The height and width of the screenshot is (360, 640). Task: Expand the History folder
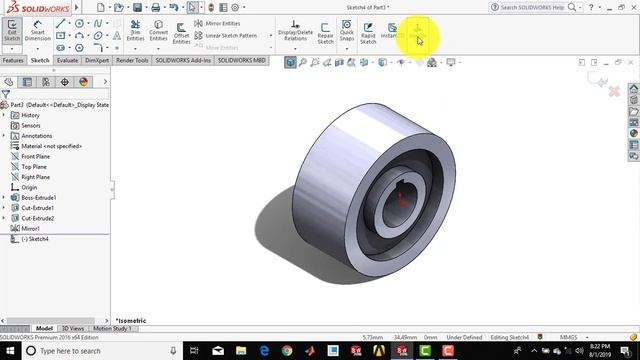[x=4, y=116]
